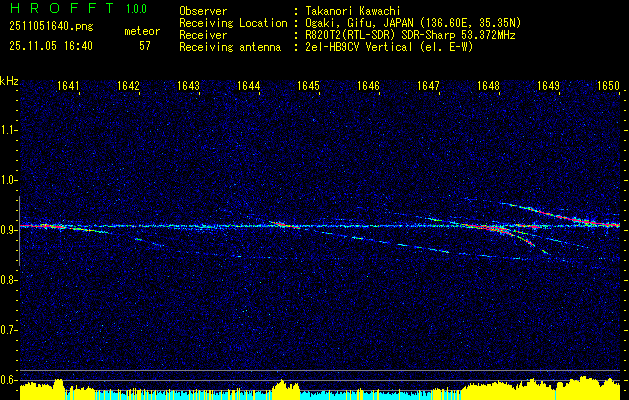Click the 1642 time marker
Screen dimensions: 629x400
[x=128, y=85]
